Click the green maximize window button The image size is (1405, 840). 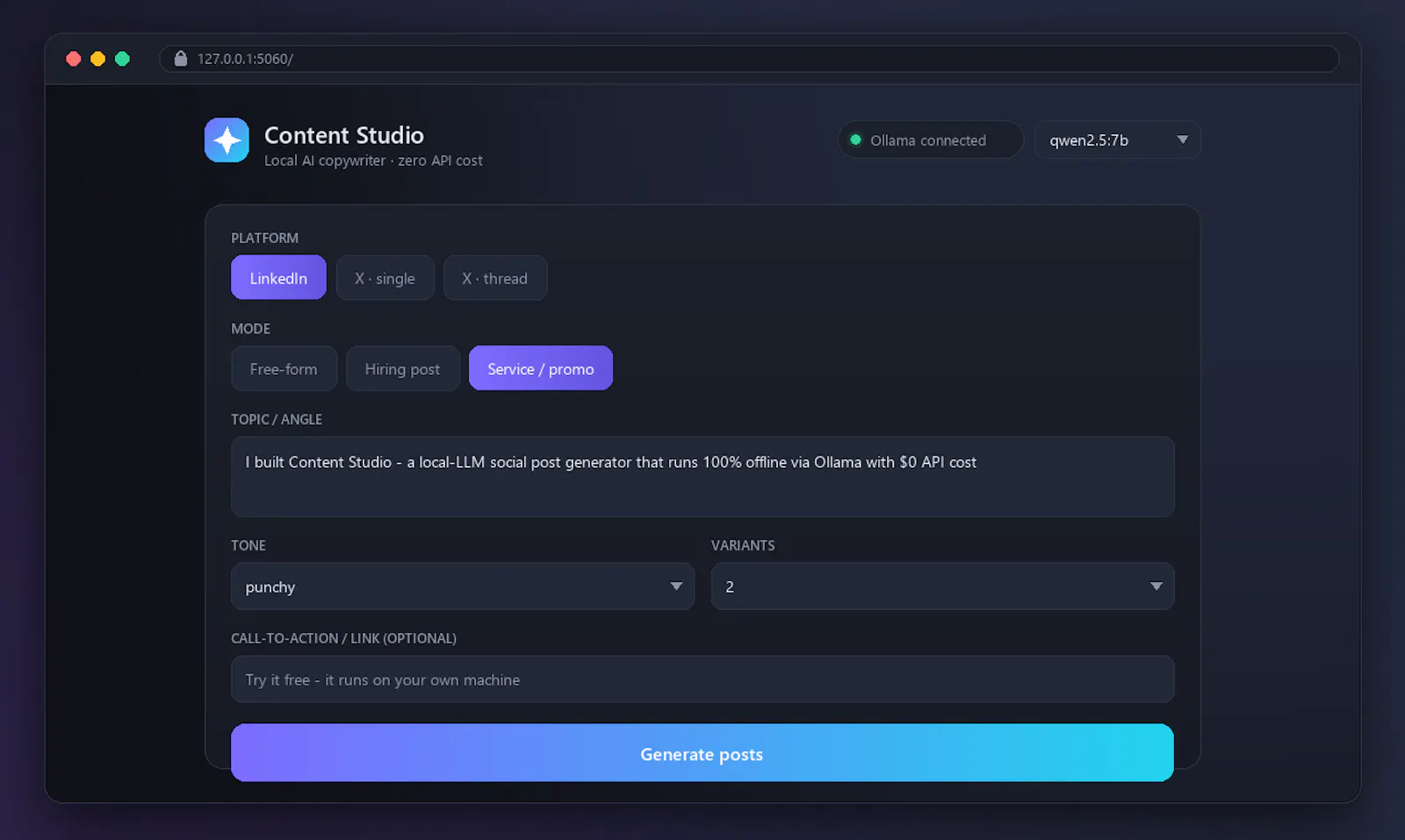coord(123,59)
